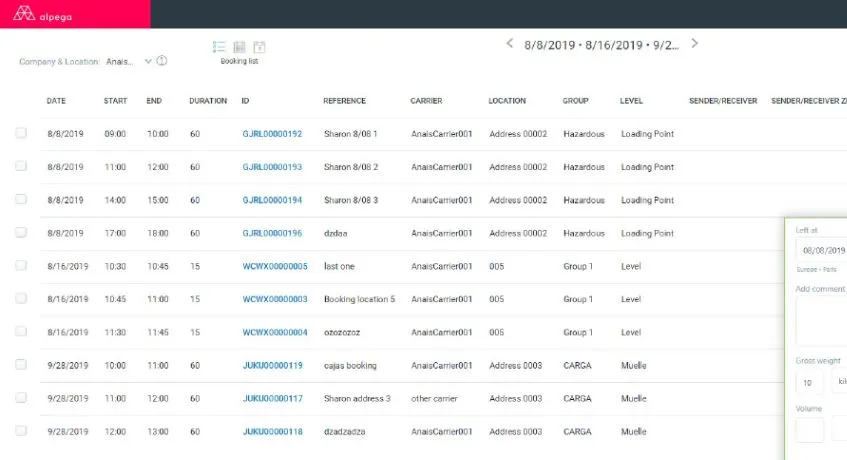Image resolution: width=847 pixels, height=460 pixels.
Task: Select checkbox for booking WCWX00000004
Action: click(x=21, y=331)
